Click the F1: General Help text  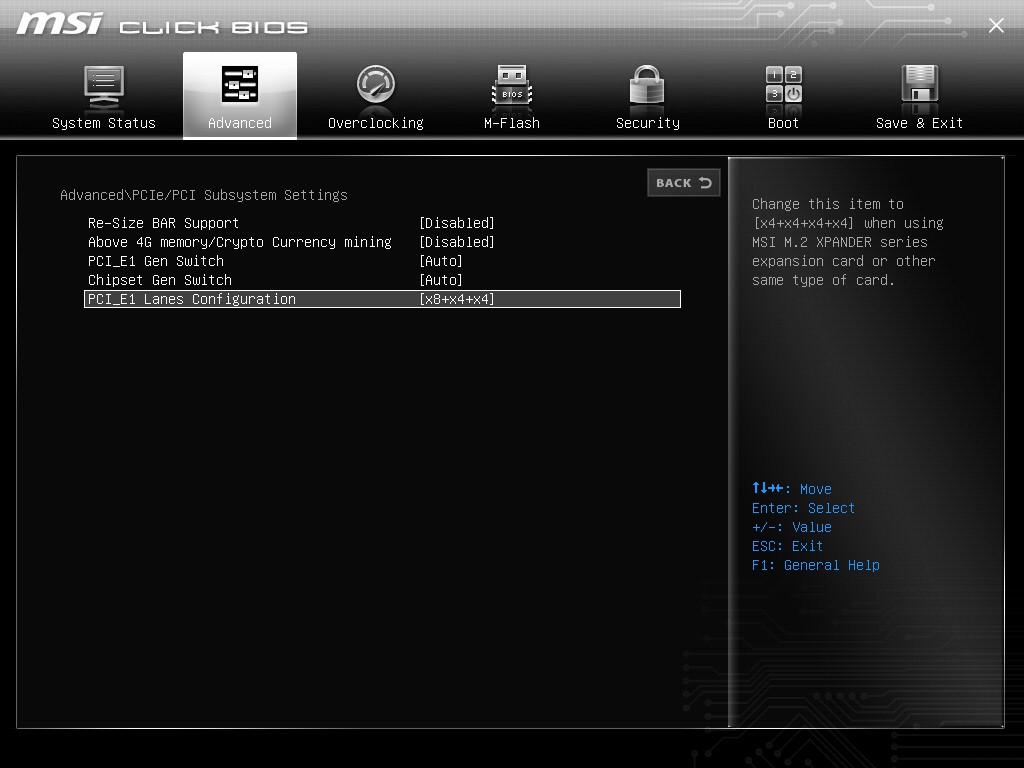[x=816, y=565]
